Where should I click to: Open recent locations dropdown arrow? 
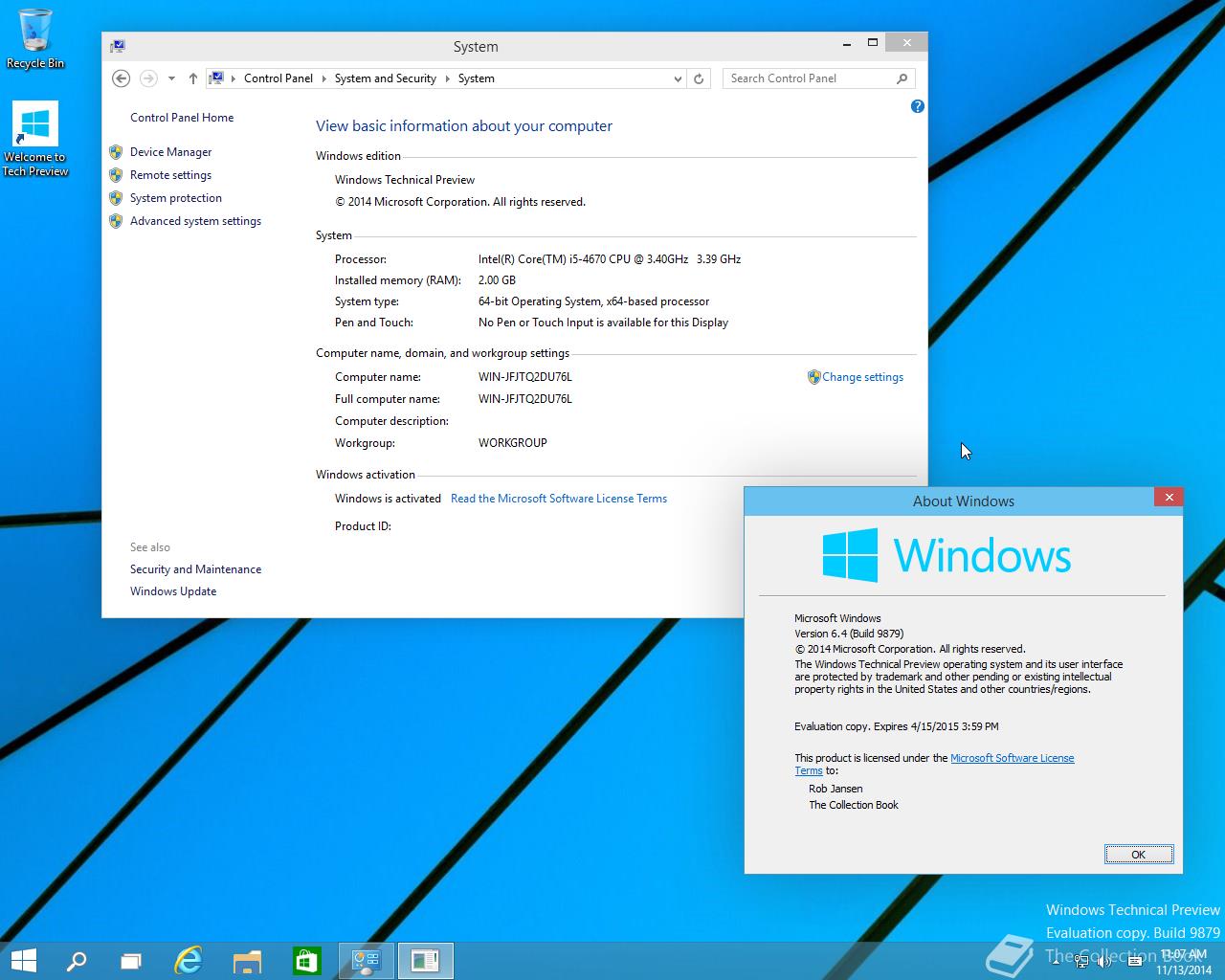171,78
